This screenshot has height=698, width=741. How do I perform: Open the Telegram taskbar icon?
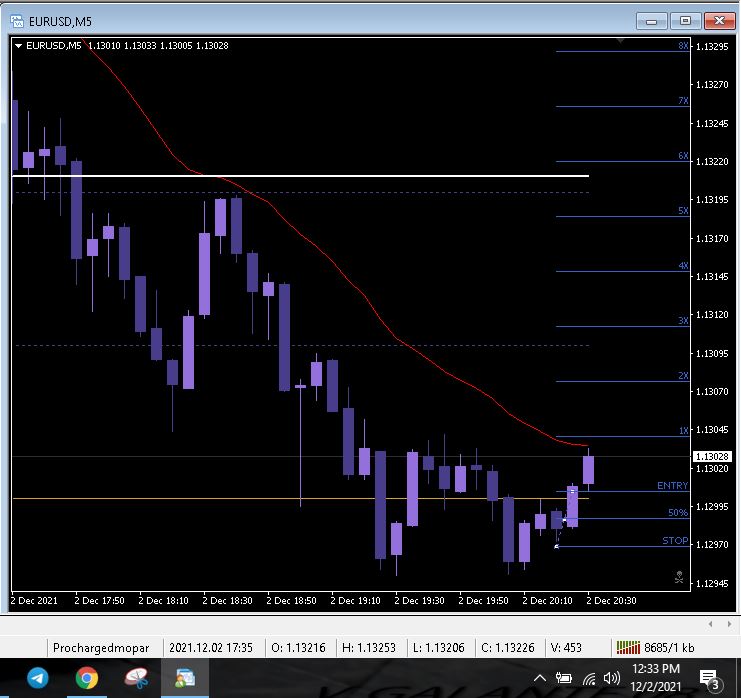click(x=38, y=678)
